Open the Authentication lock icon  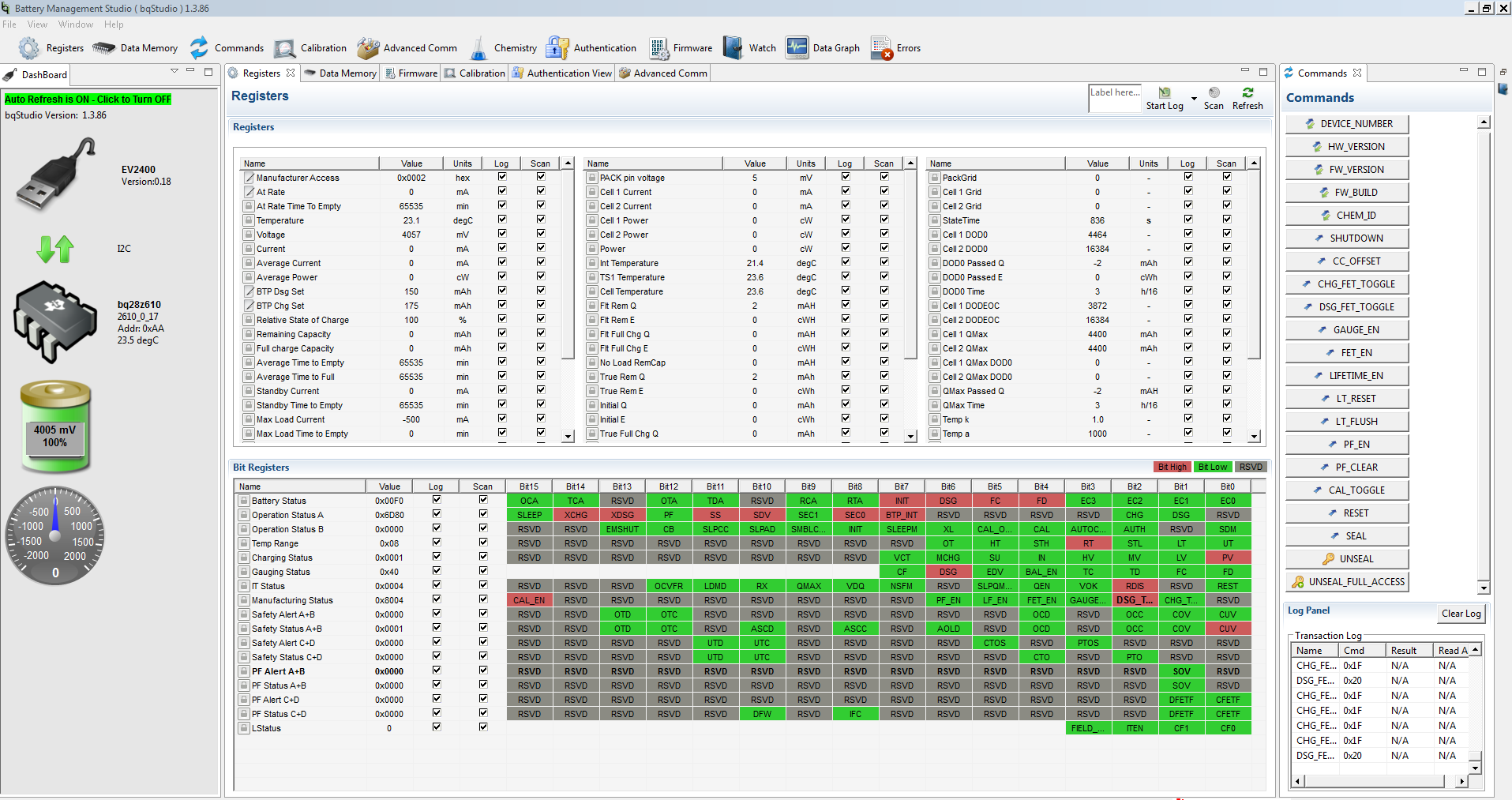click(557, 48)
